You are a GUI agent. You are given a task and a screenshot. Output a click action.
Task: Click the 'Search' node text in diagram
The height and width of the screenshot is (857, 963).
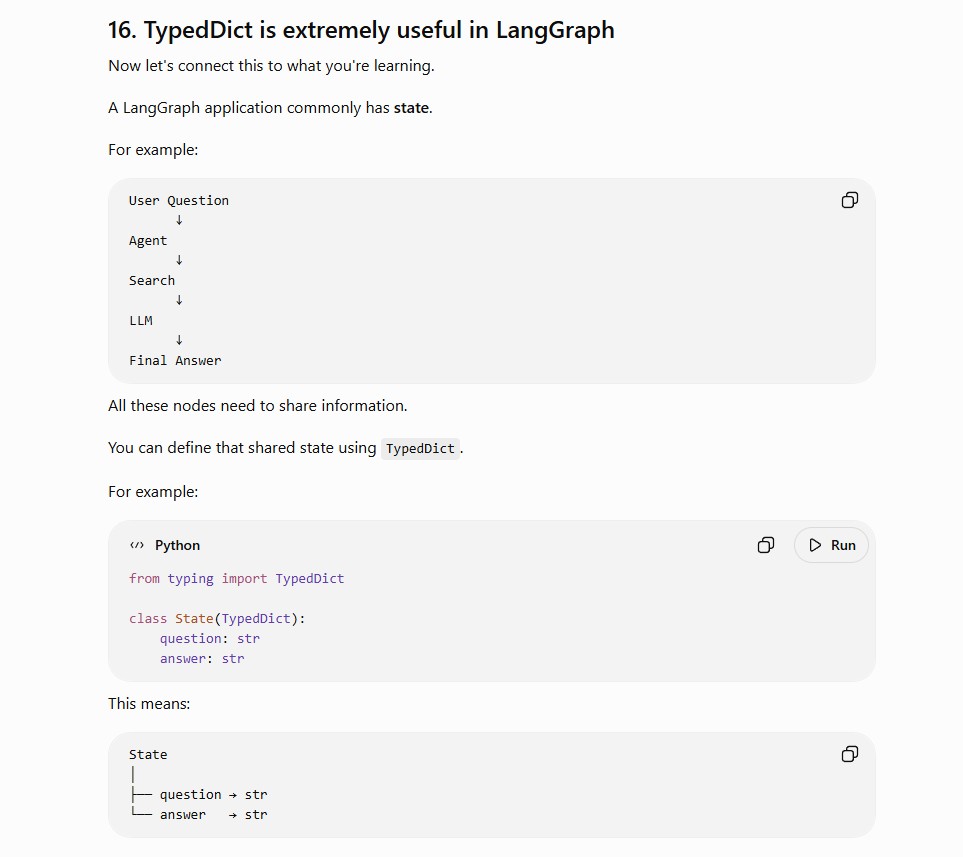click(152, 281)
